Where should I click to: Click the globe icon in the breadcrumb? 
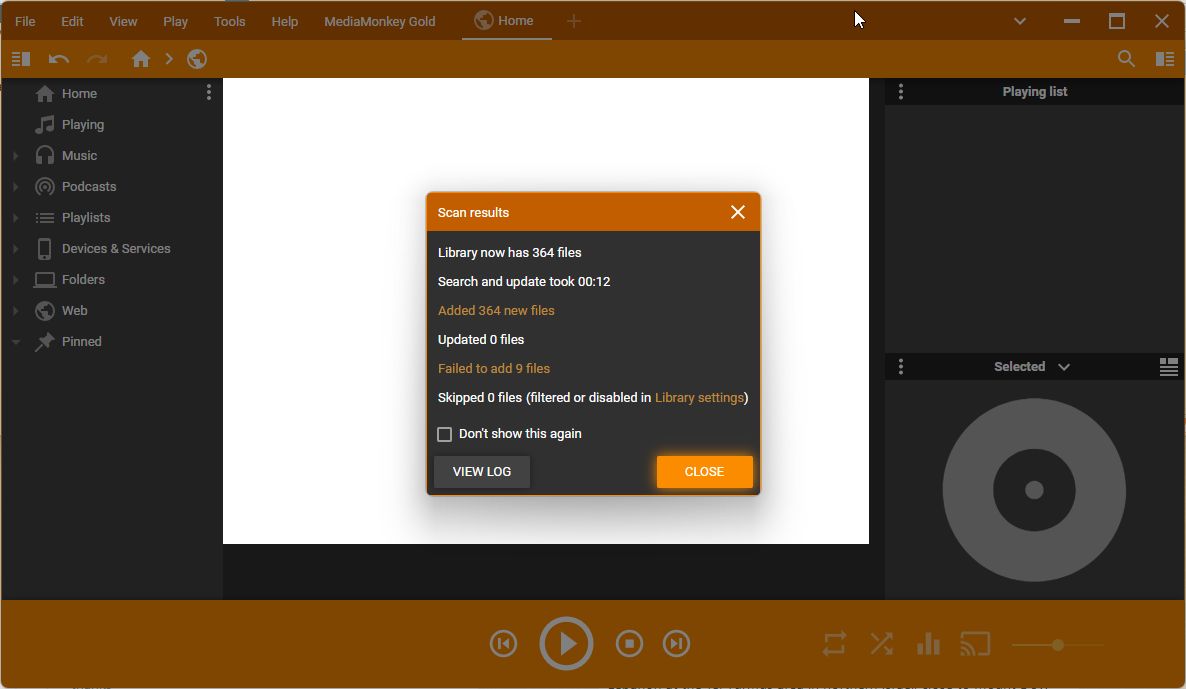point(197,59)
